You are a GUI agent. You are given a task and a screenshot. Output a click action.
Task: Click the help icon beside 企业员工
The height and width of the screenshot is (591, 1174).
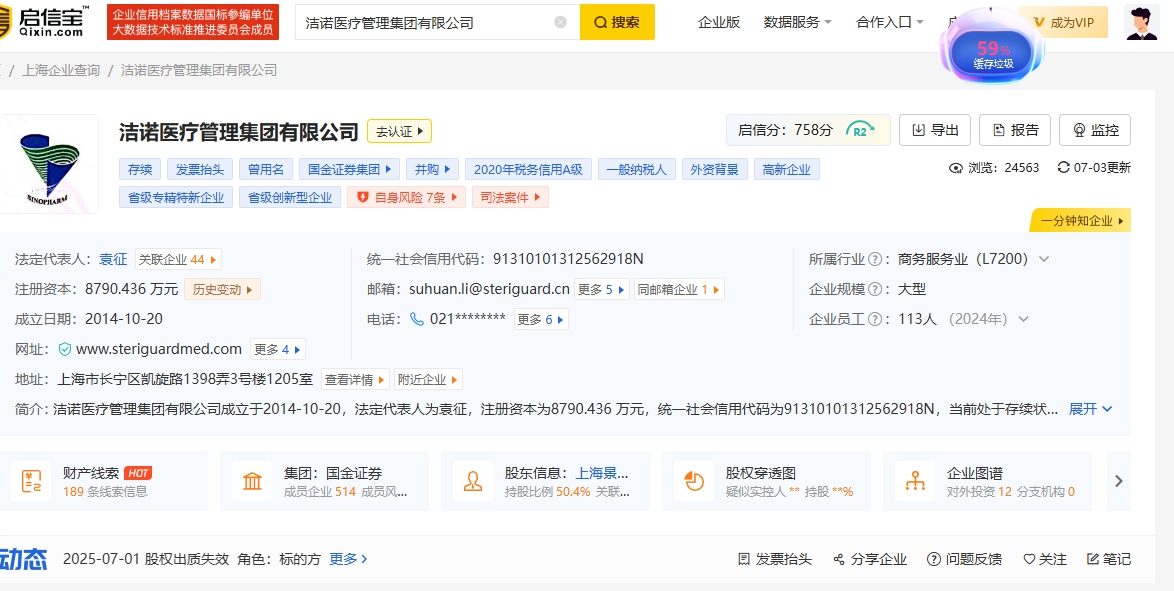pyautogui.click(x=874, y=319)
